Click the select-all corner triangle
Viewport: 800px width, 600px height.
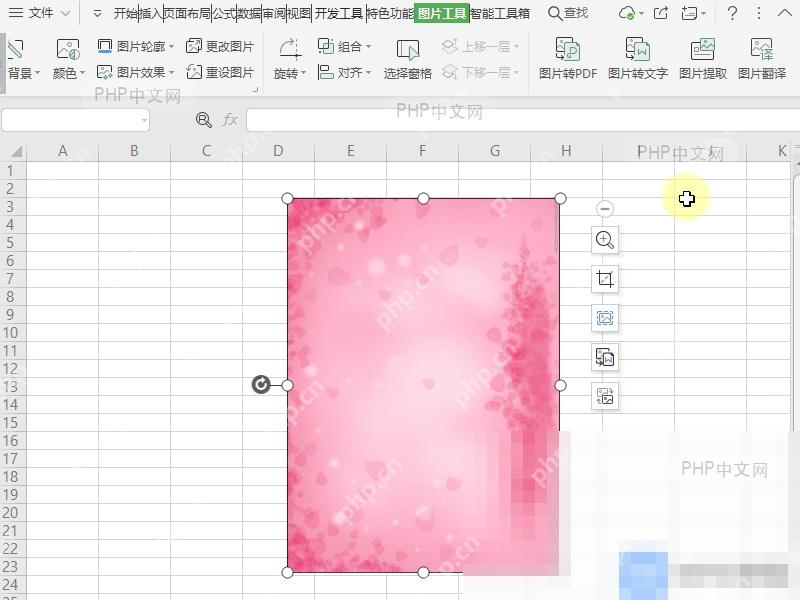coord(15,152)
